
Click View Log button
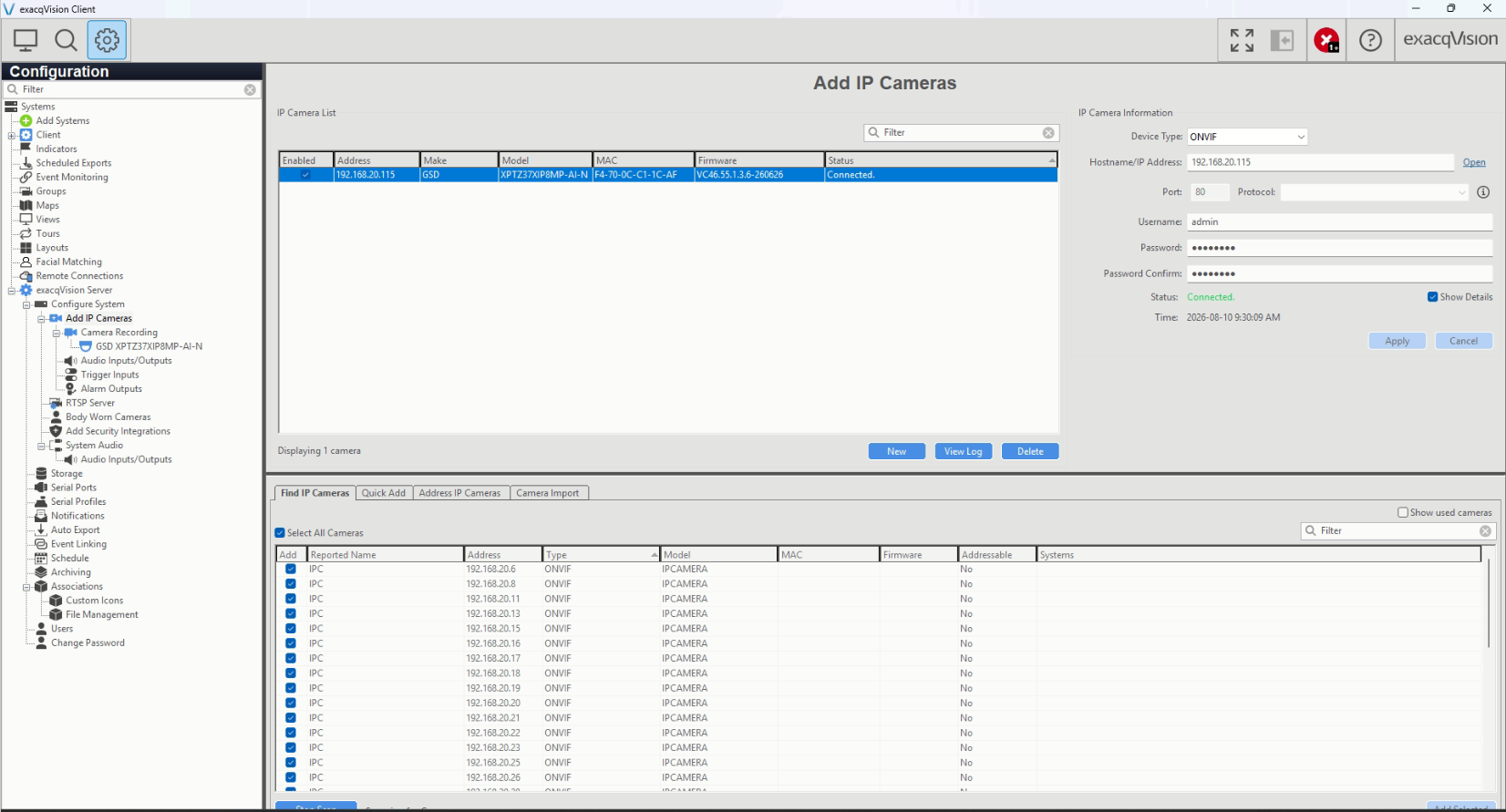click(964, 451)
